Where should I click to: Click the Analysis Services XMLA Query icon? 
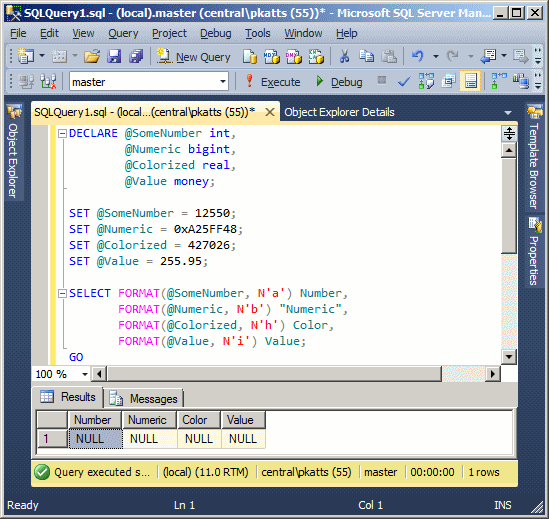click(316, 56)
